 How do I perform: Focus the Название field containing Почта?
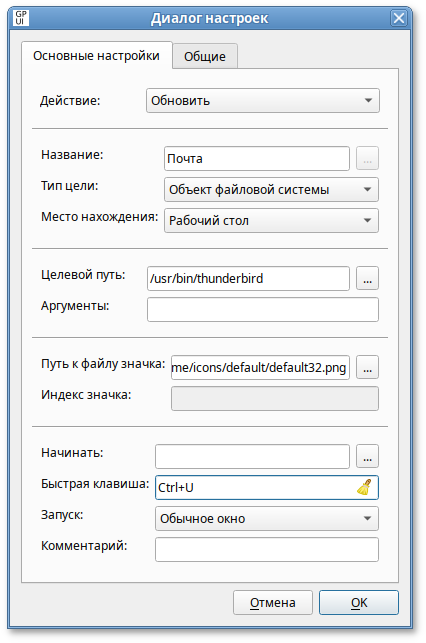coord(257,158)
